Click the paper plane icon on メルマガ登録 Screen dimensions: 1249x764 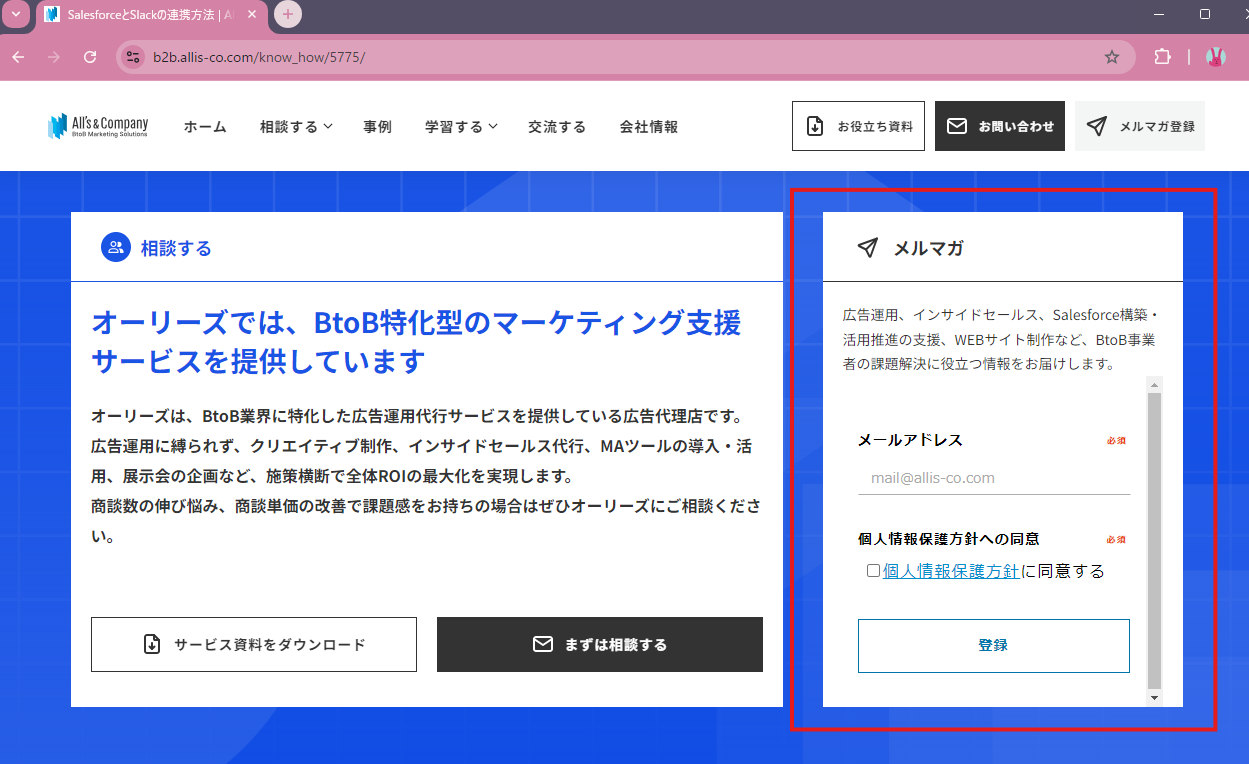(x=1098, y=125)
